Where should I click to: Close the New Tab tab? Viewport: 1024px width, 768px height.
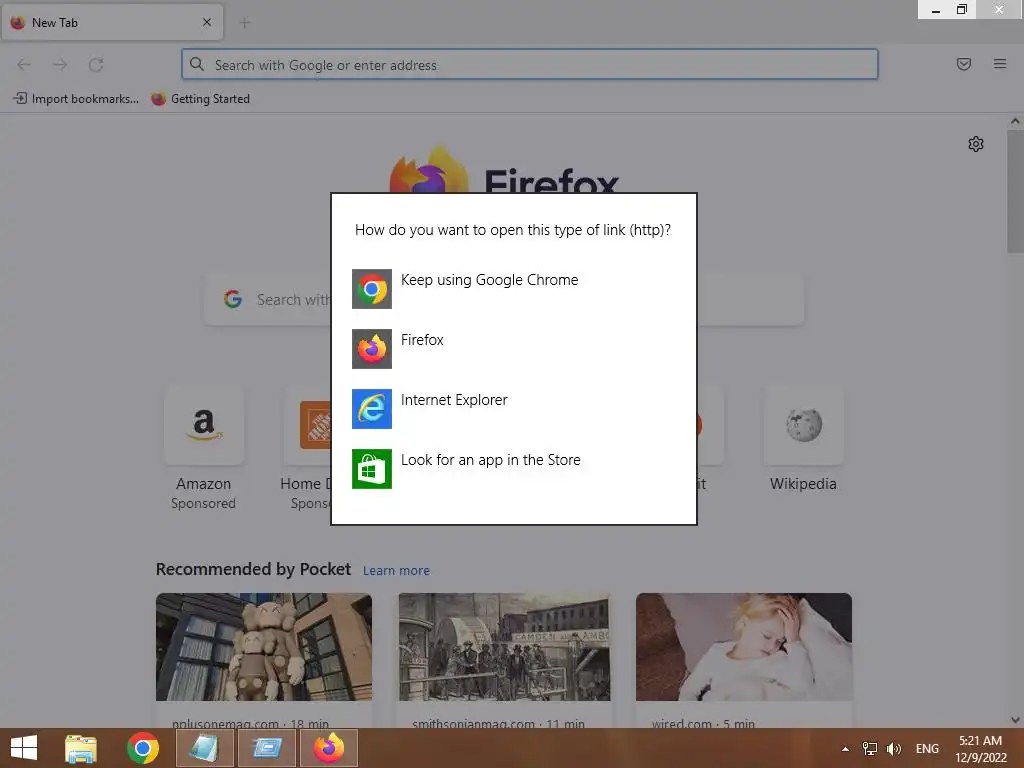point(207,22)
